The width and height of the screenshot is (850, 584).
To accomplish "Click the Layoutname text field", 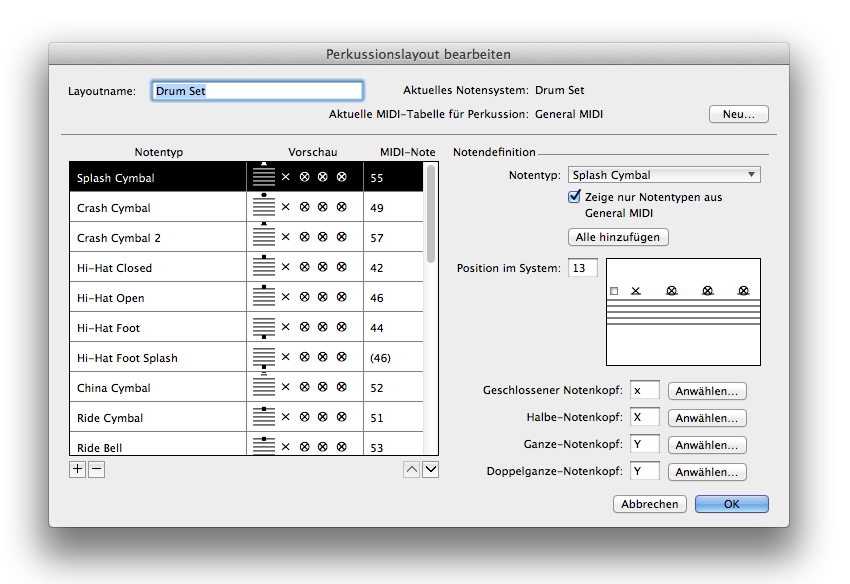I will (x=257, y=91).
